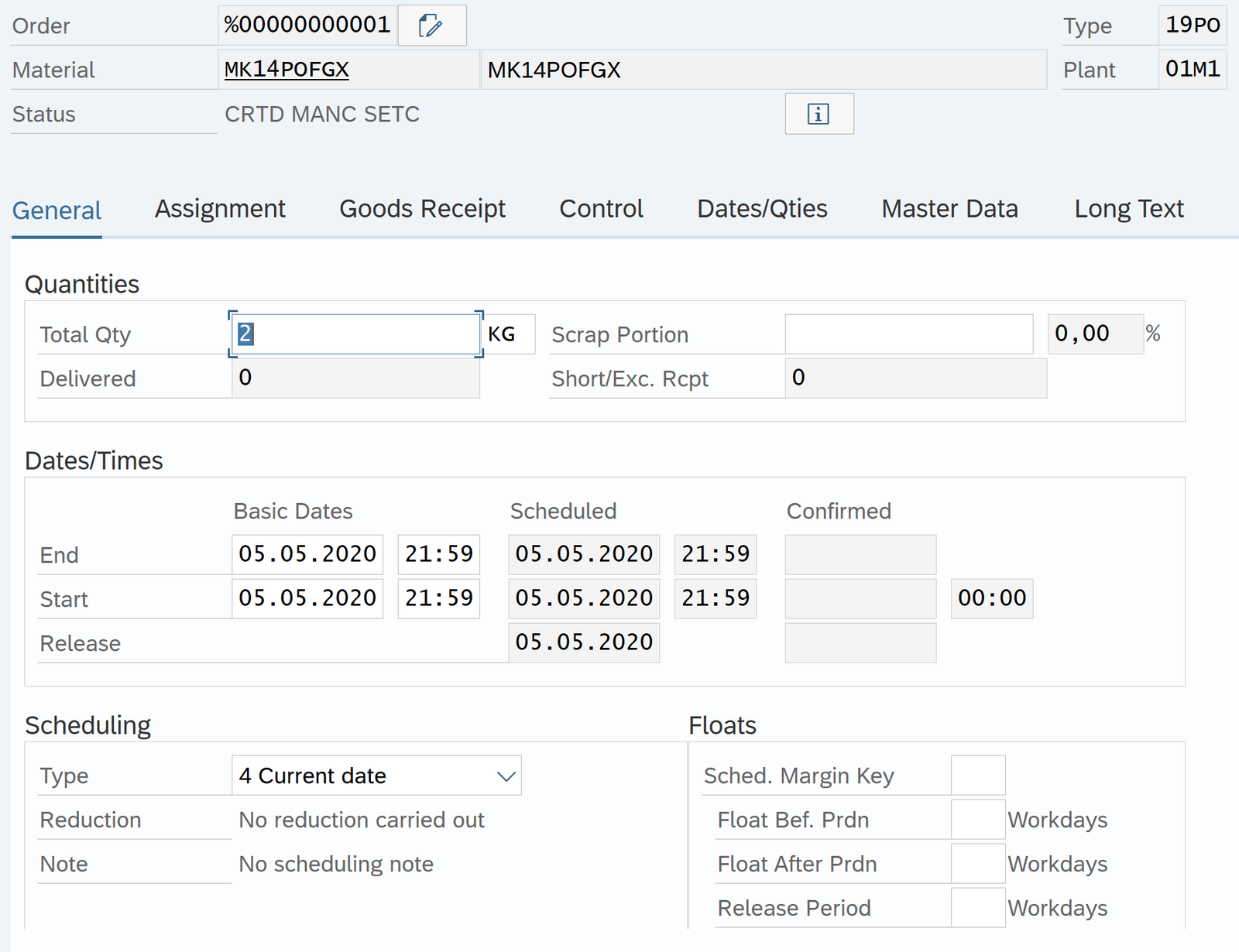This screenshot has height=952, width=1239.
Task: Click the Sched. Margin Key field
Action: point(977,776)
